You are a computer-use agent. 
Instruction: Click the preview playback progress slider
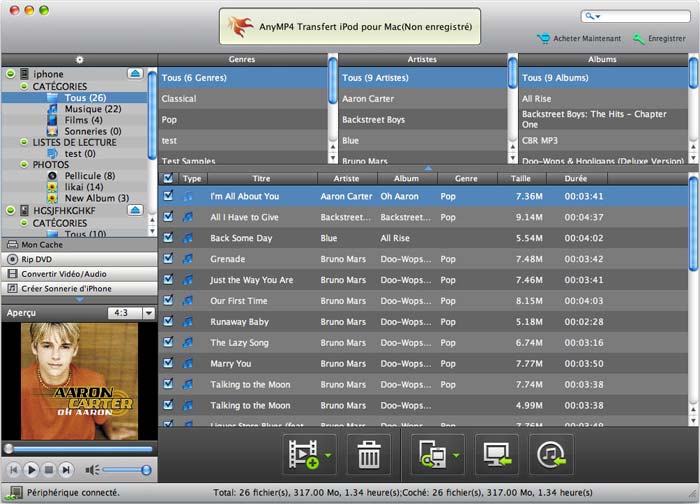79,448
